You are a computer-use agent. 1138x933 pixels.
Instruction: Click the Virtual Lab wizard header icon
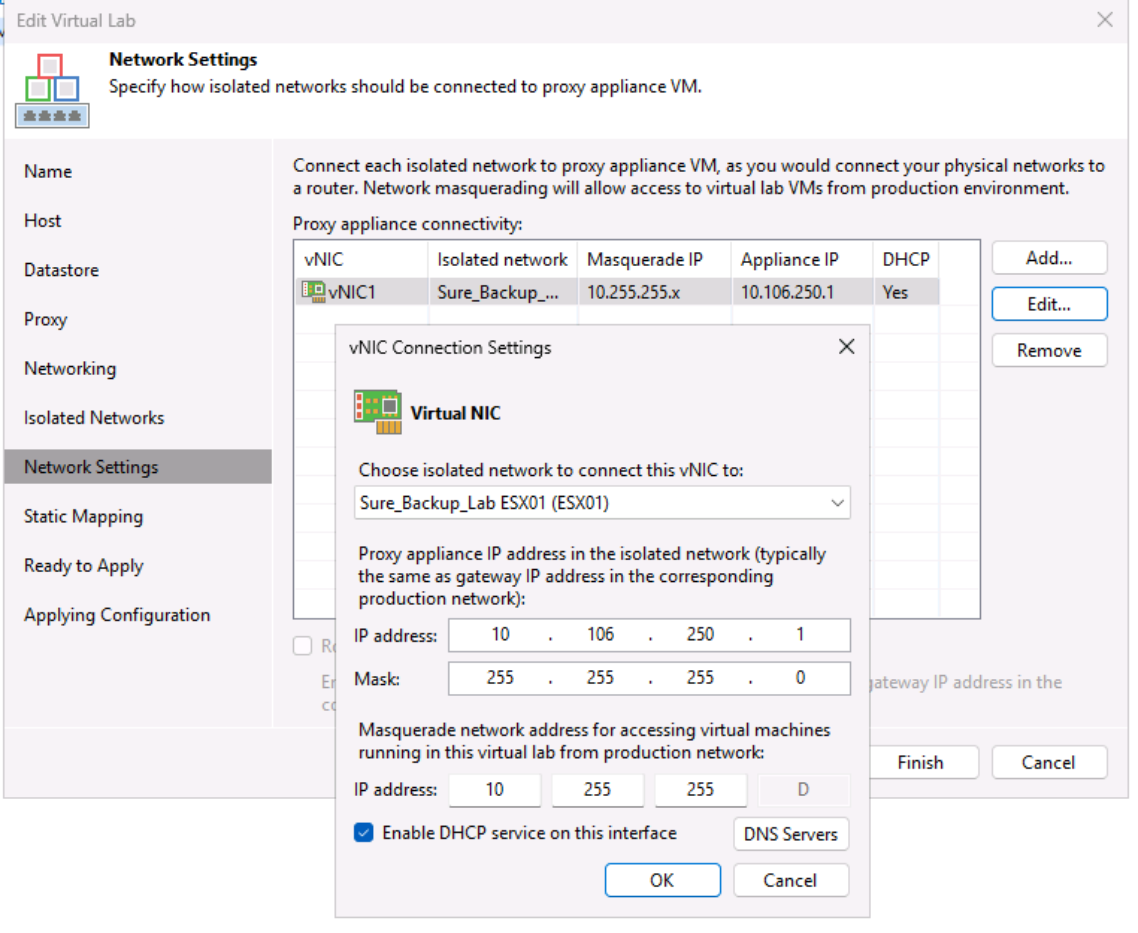[x=52, y=91]
